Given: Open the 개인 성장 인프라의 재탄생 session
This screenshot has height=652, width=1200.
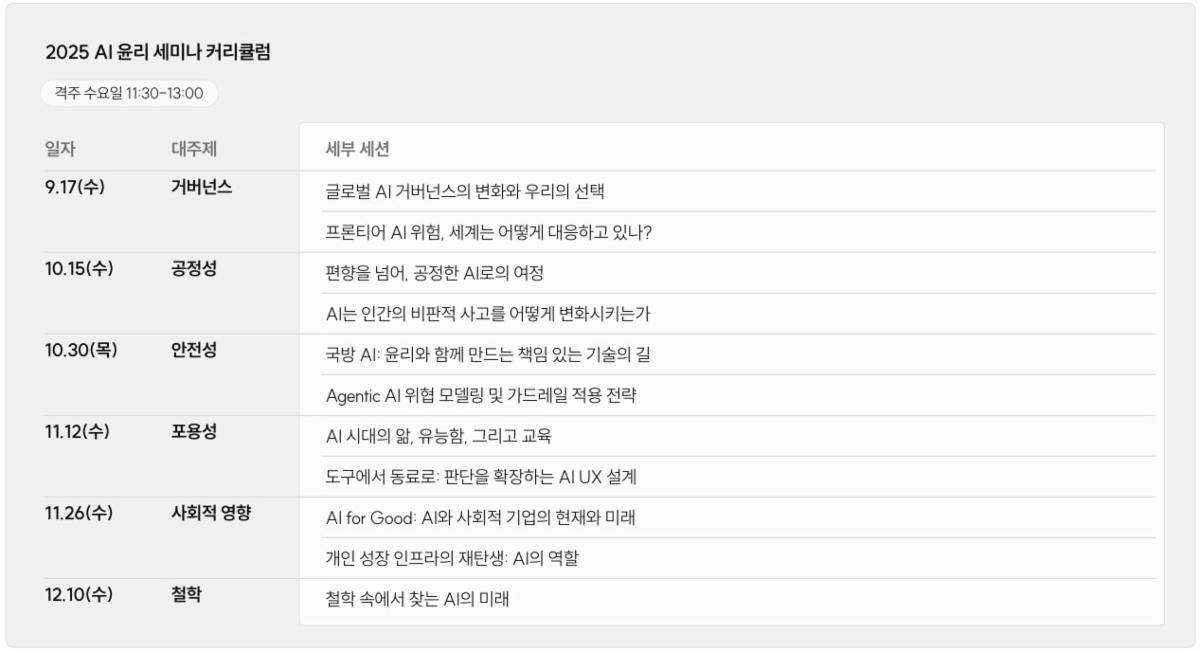Looking at the screenshot, I should [x=732, y=559].
